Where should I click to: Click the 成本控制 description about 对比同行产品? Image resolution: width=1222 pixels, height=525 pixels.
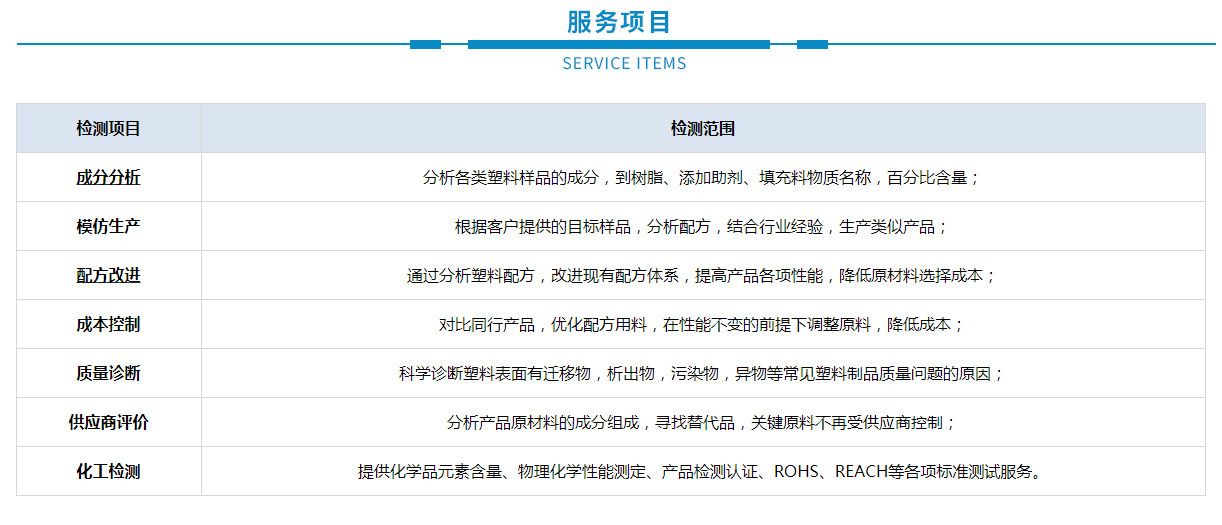point(702,325)
